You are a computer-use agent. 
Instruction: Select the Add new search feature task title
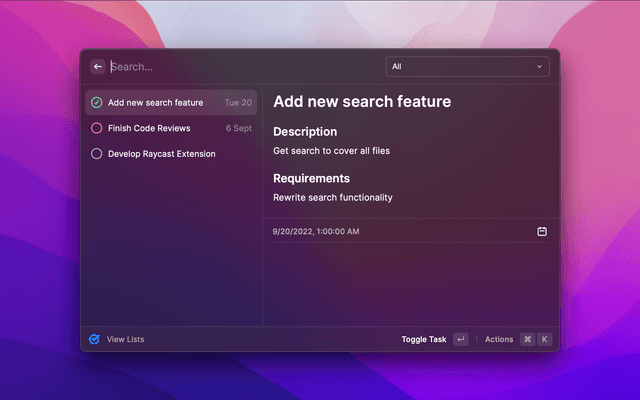pyautogui.click(x=155, y=102)
